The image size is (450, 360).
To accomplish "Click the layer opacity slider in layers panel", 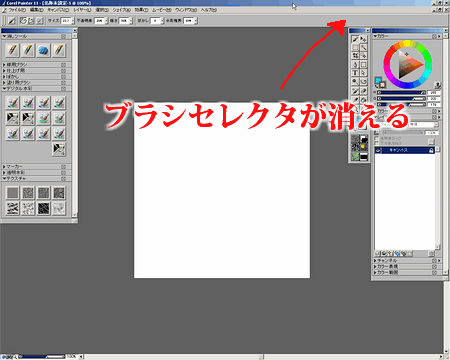I will 403,133.
